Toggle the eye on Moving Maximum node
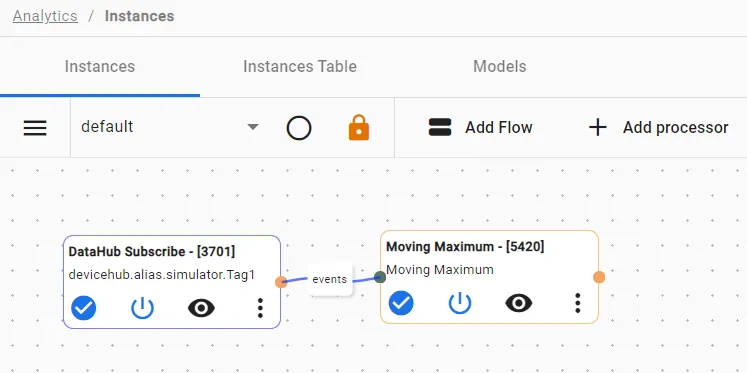747x373 pixels. tap(519, 303)
